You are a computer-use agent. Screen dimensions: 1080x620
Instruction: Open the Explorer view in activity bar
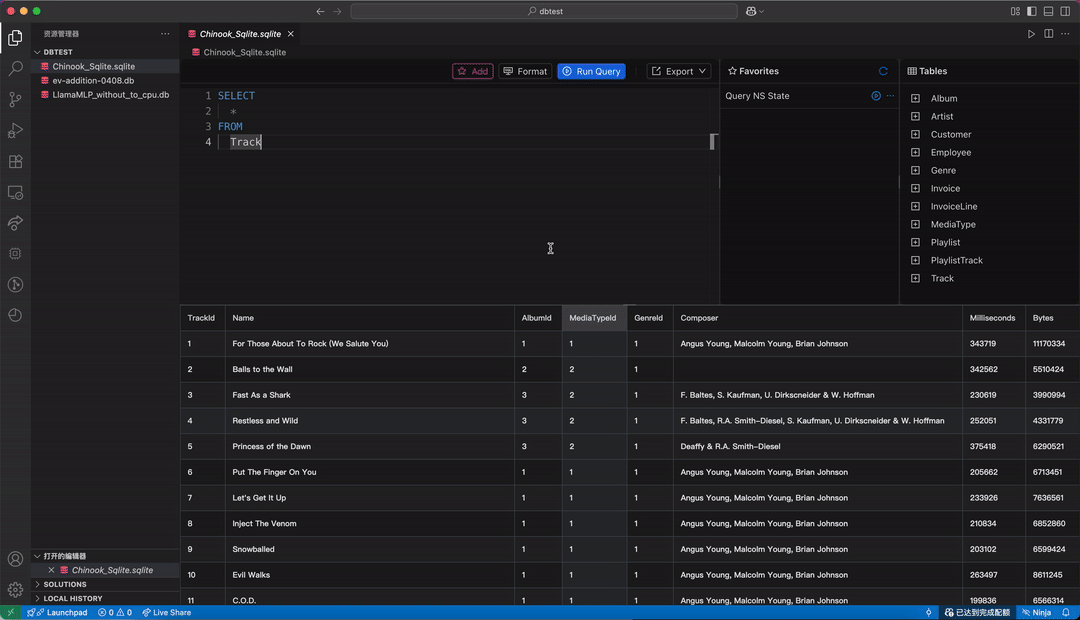point(15,38)
